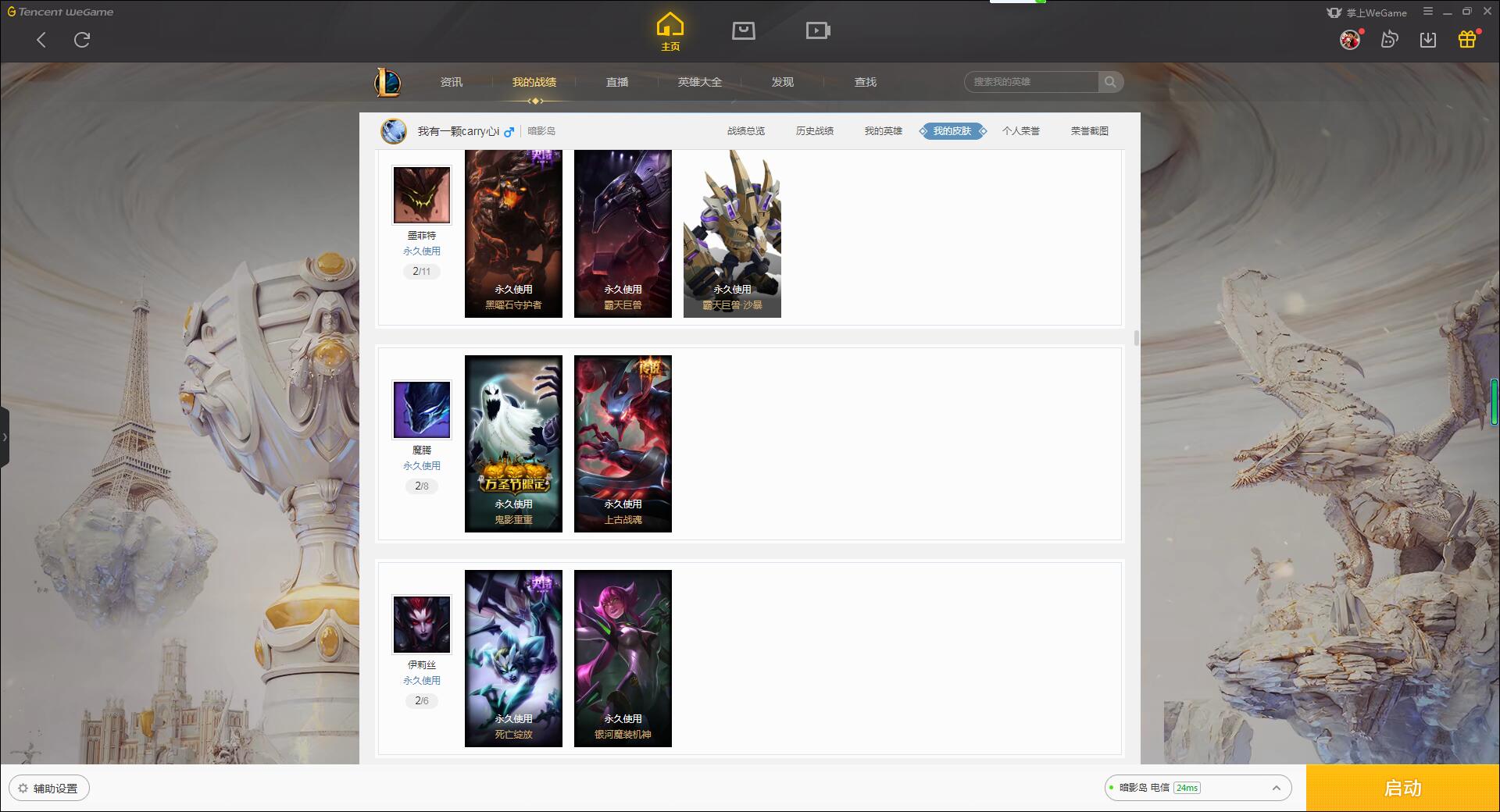The width and height of the screenshot is (1500, 812).
Task: Click the 魔腾 champion name
Action: tap(422, 451)
